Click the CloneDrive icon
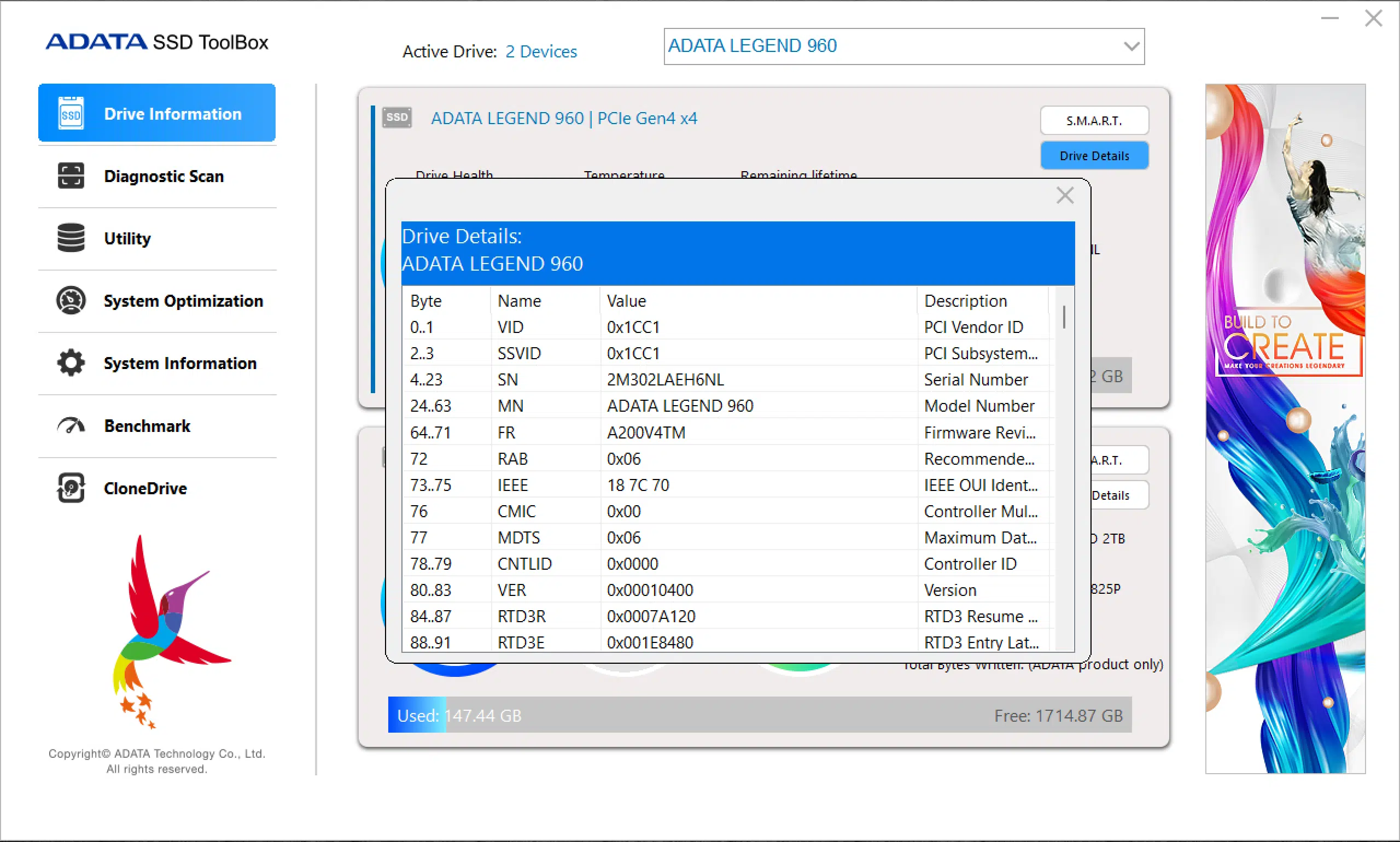This screenshot has width=1400, height=842. [x=71, y=487]
